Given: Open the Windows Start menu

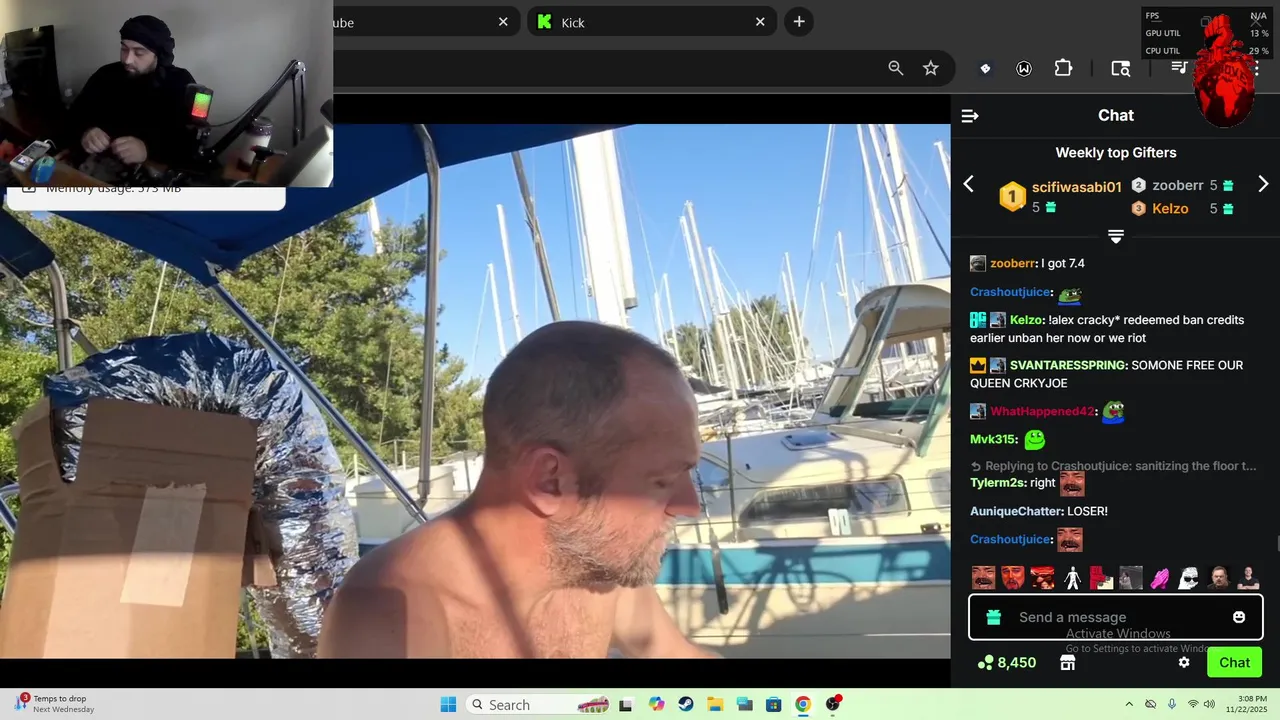Looking at the screenshot, I should tap(448, 704).
